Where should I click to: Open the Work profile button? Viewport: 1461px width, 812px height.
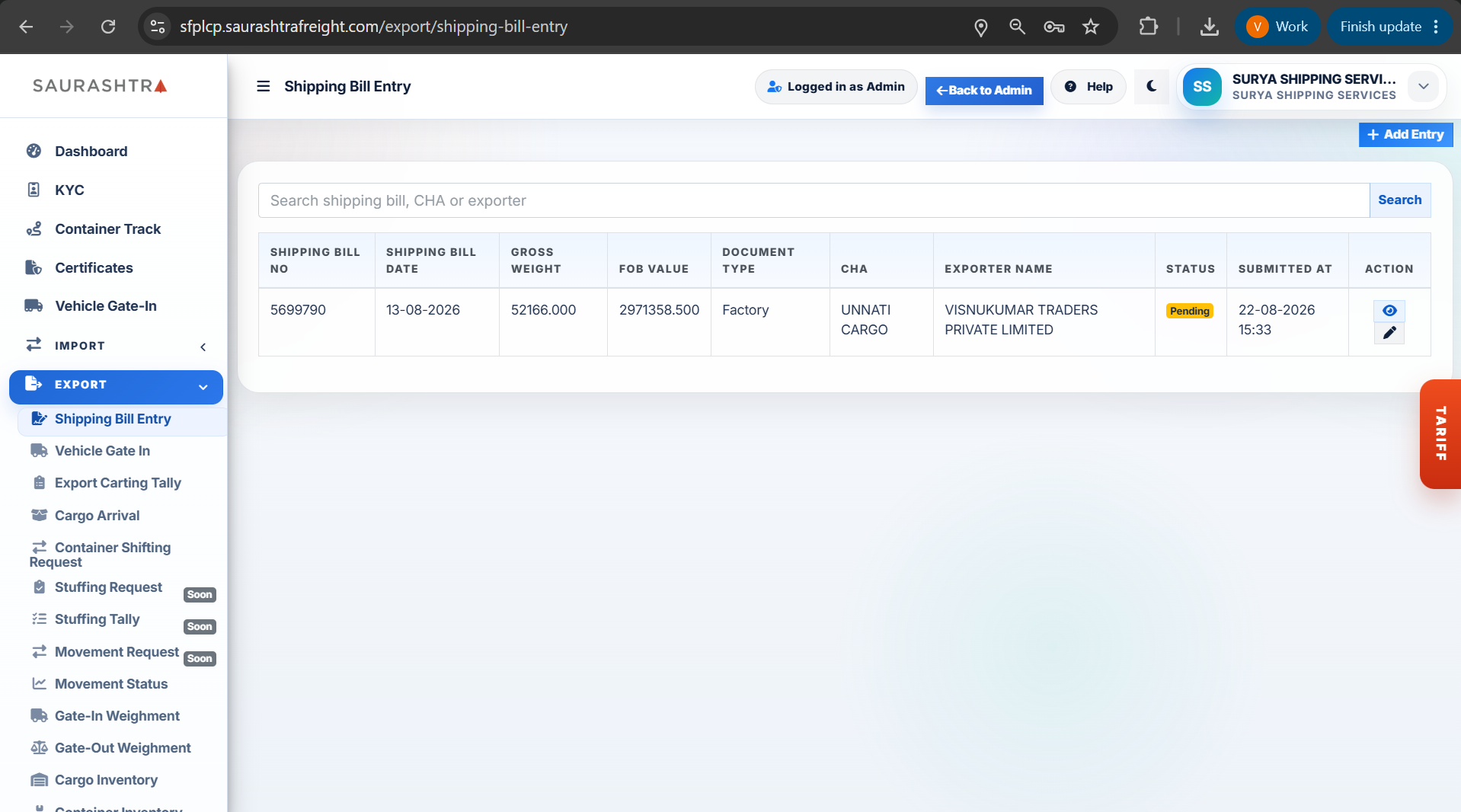click(x=1277, y=27)
